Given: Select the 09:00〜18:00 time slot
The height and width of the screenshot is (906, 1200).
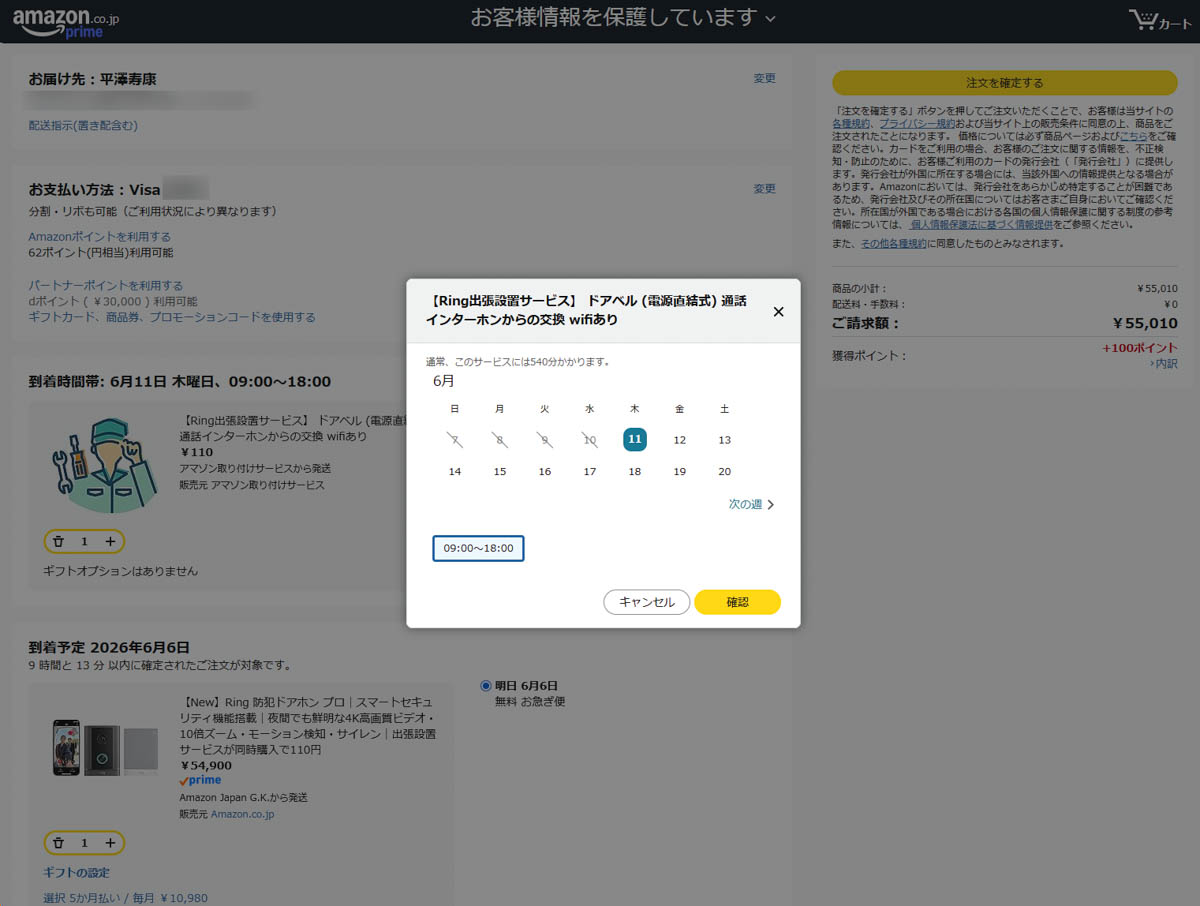Looking at the screenshot, I should click(x=478, y=548).
